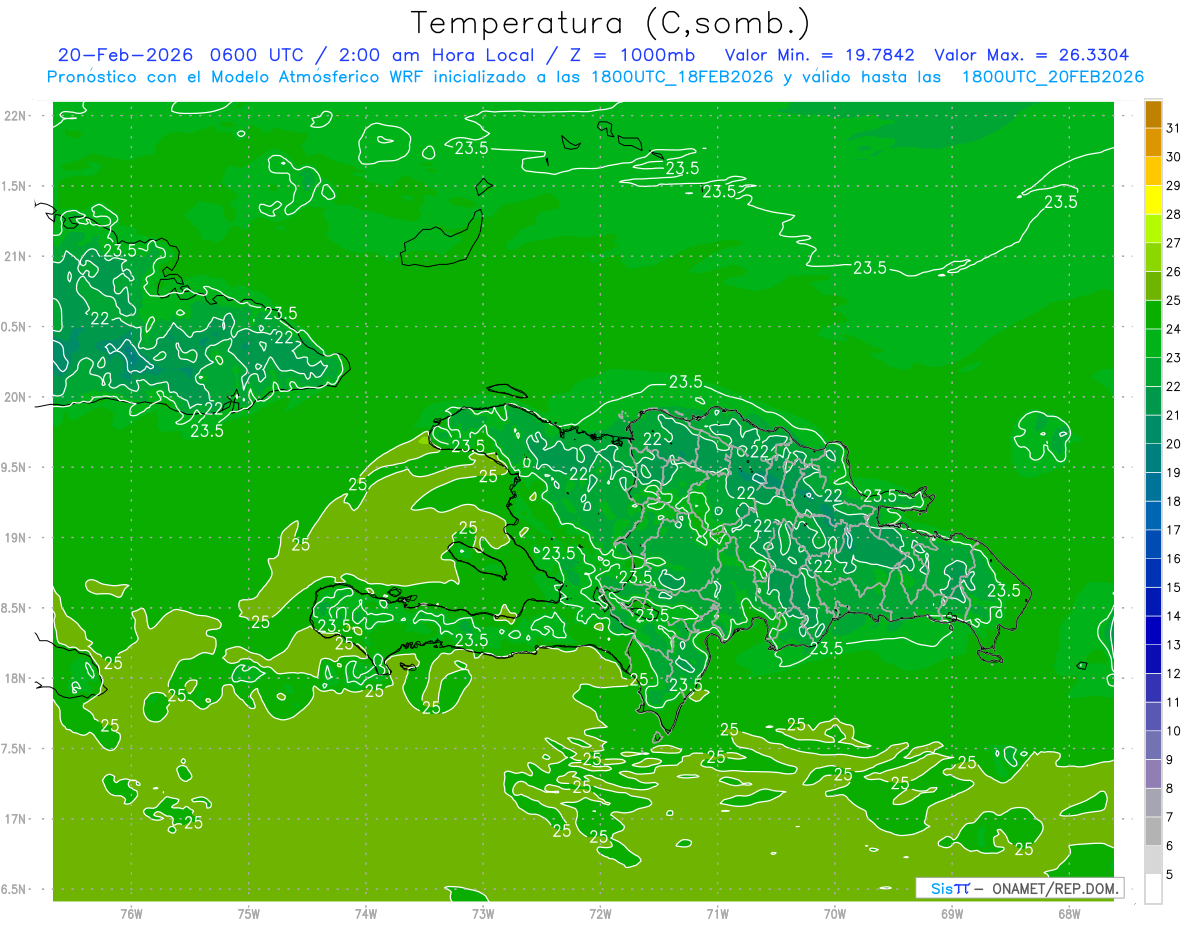Click the '18N' latitude axis label
This screenshot has height=927, width=1200.
tap(16, 678)
